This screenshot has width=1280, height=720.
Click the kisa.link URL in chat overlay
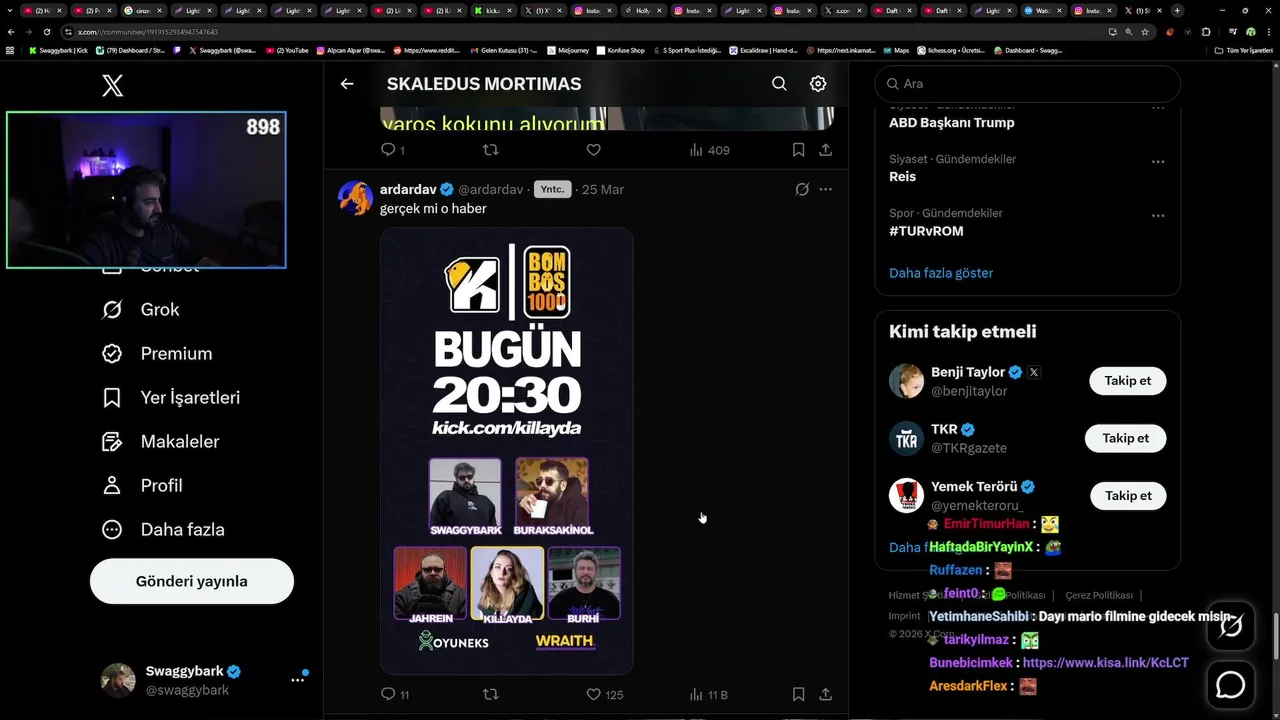1106,663
